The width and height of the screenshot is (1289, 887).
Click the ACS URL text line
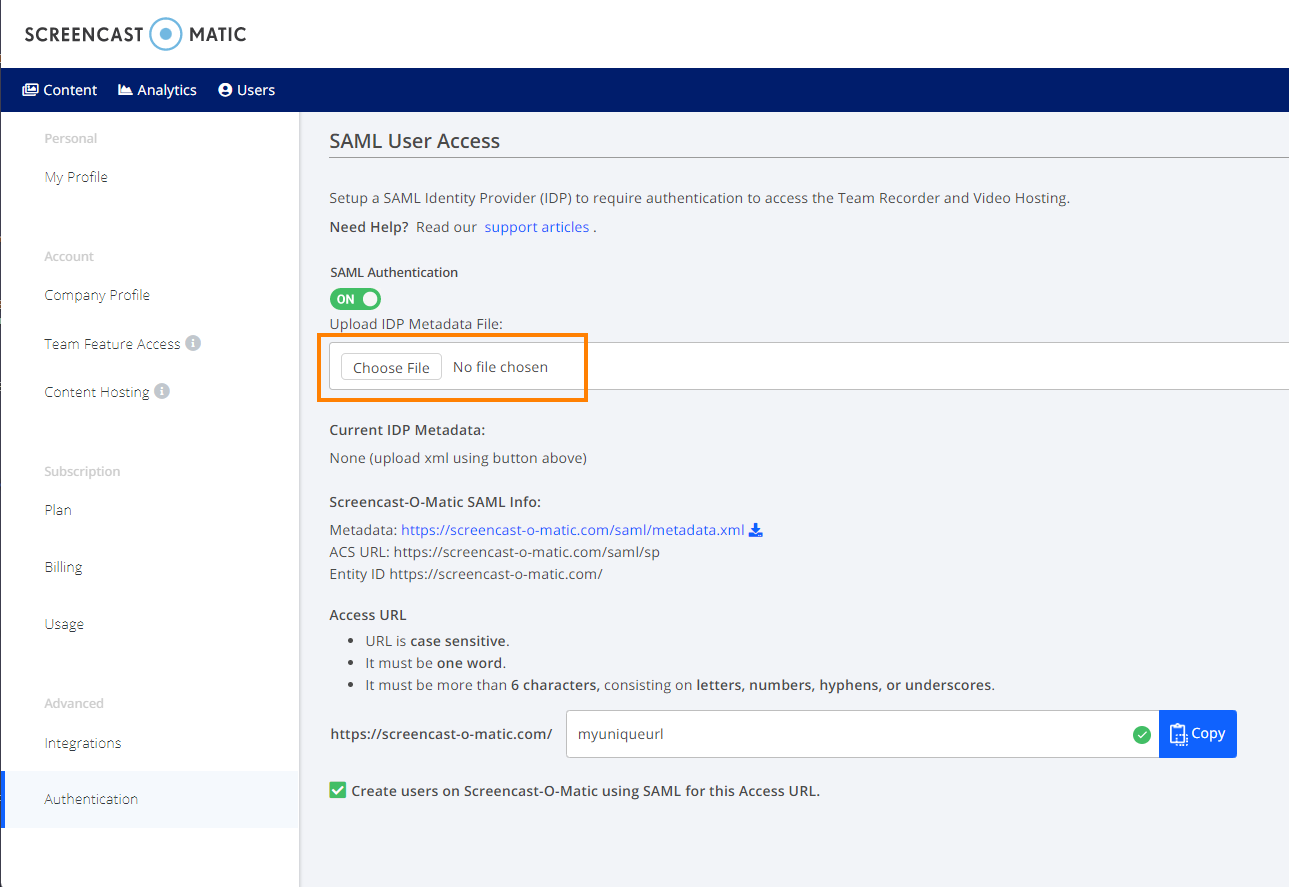coord(495,552)
